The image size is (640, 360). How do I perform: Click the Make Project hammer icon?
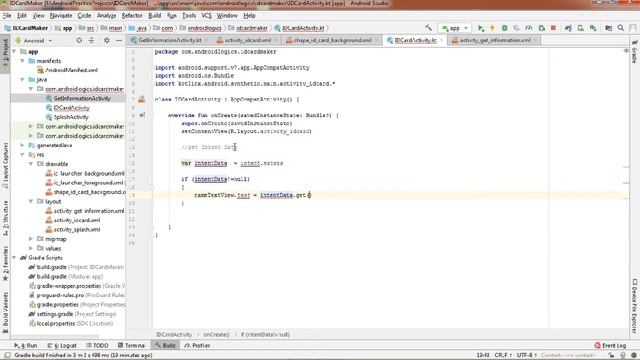click(x=428, y=28)
